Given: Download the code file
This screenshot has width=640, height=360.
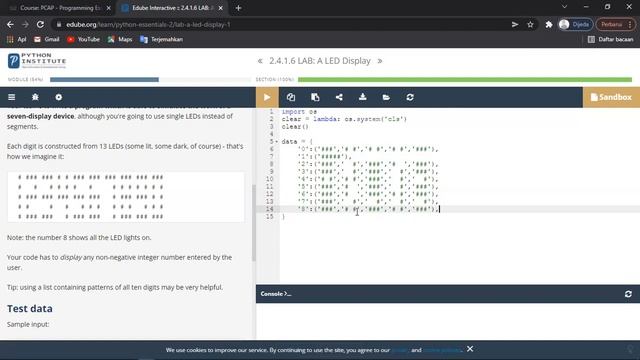Looking at the screenshot, I should click(362, 97).
